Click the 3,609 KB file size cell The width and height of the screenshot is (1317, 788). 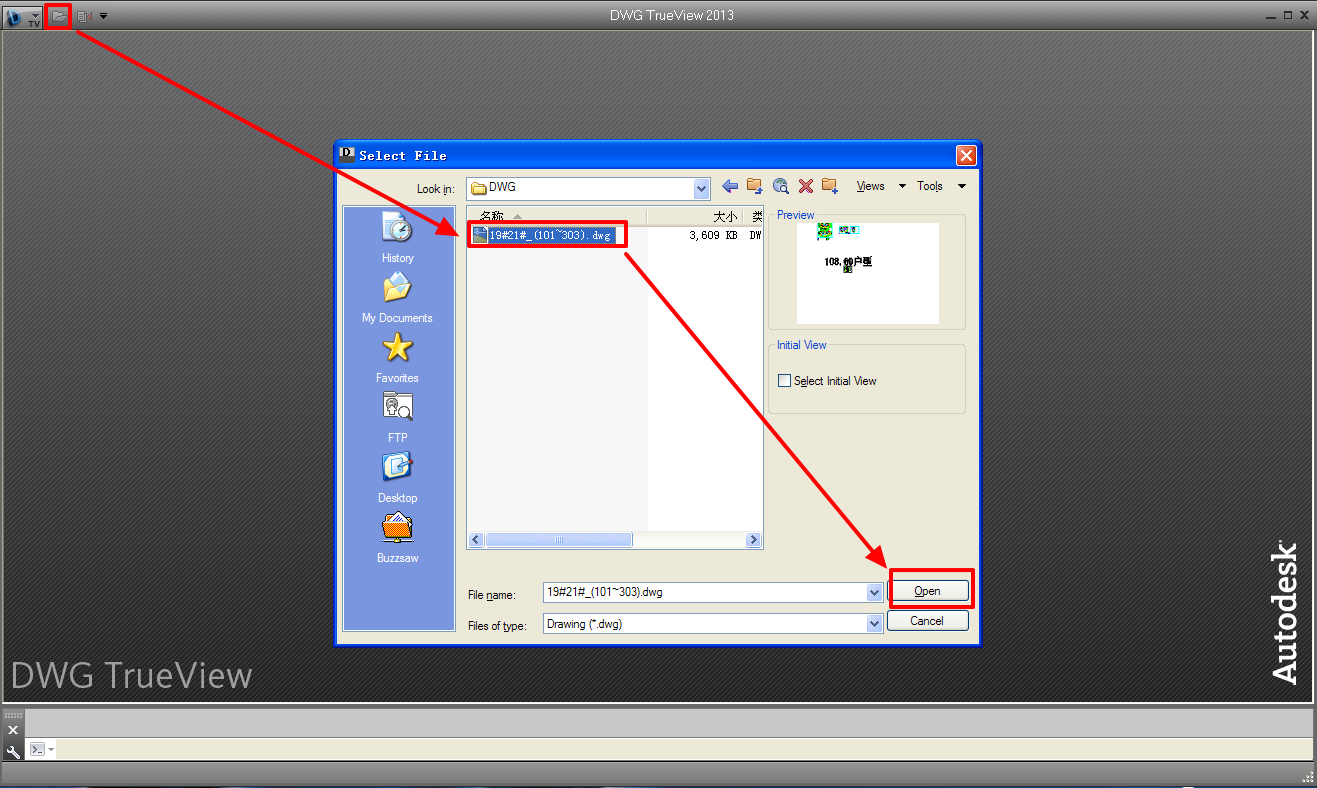pos(713,236)
